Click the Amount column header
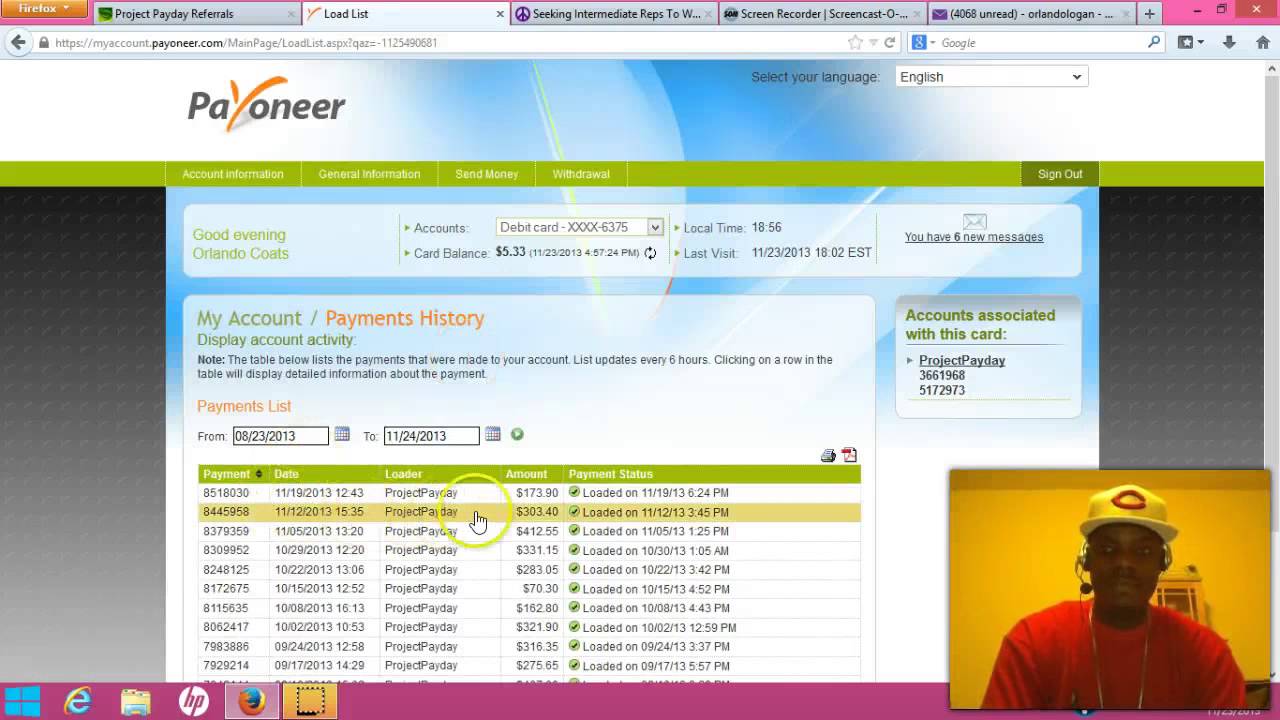This screenshot has width=1280, height=720. (x=526, y=474)
